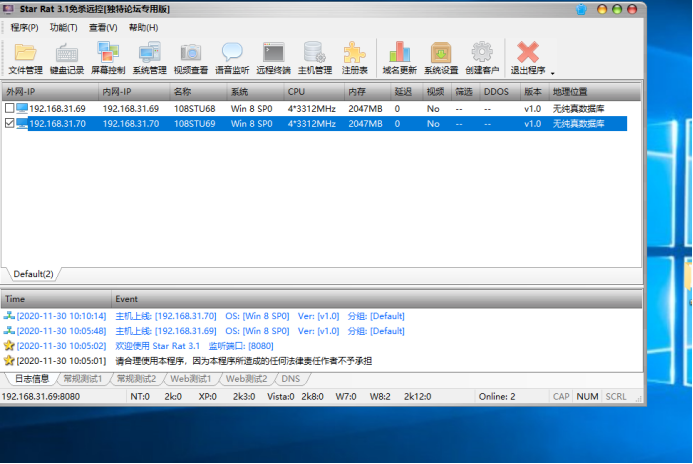
Task: Switch to the DNS tab
Action: point(290,379)
